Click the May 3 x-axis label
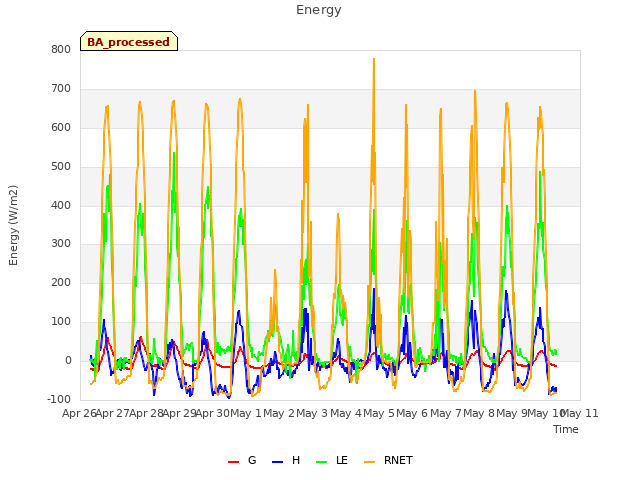This screenshot has height=480, width=640. tap(312, 413)
